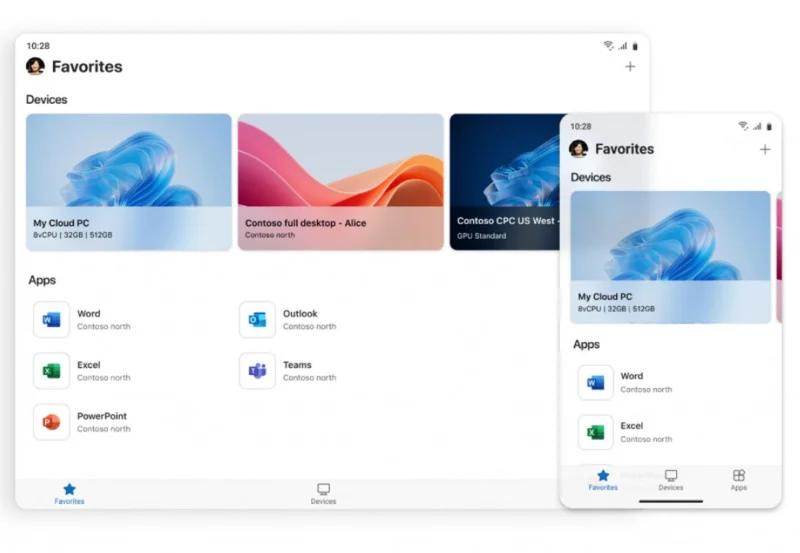Open PowerPoint from the tablet Apps list

point(51,422)
